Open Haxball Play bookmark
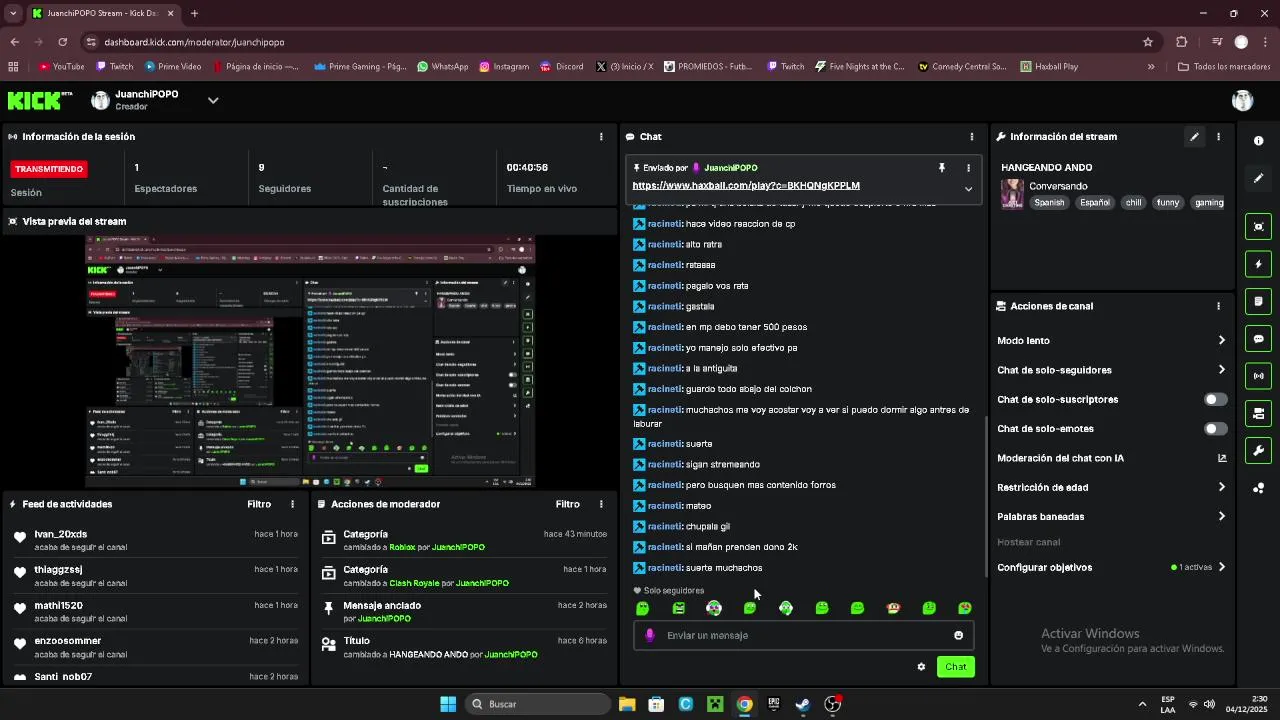This screenshot has height=720, width=1280. click(x=1049, y=67)
